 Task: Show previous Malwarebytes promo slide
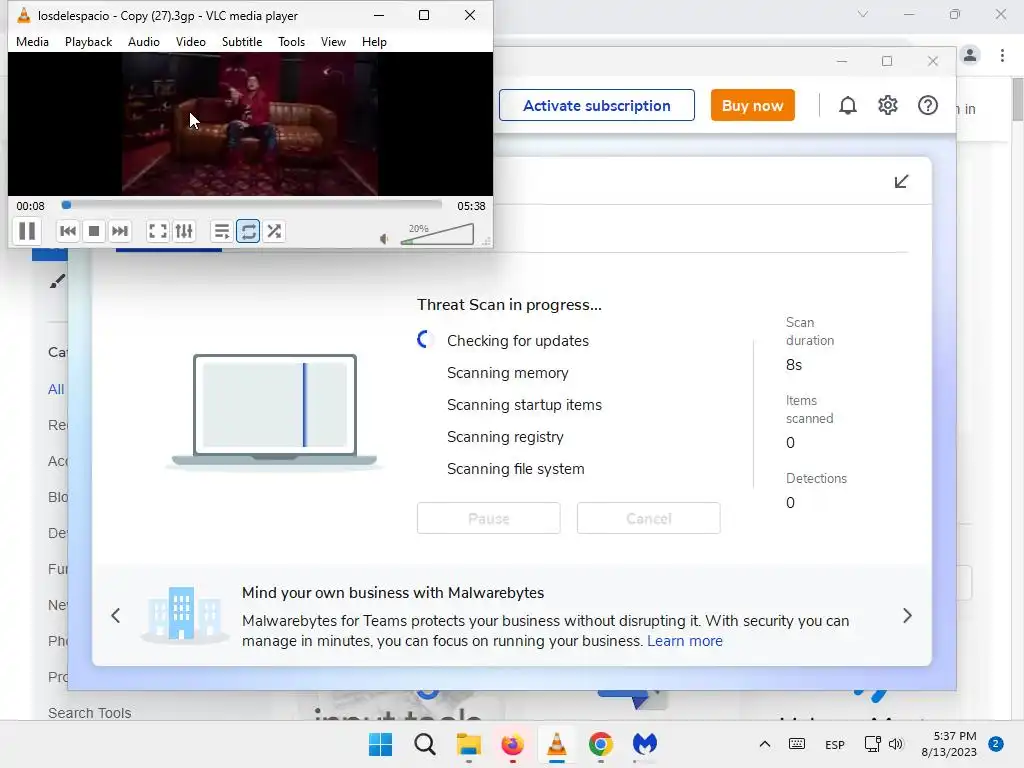point(116,616)
